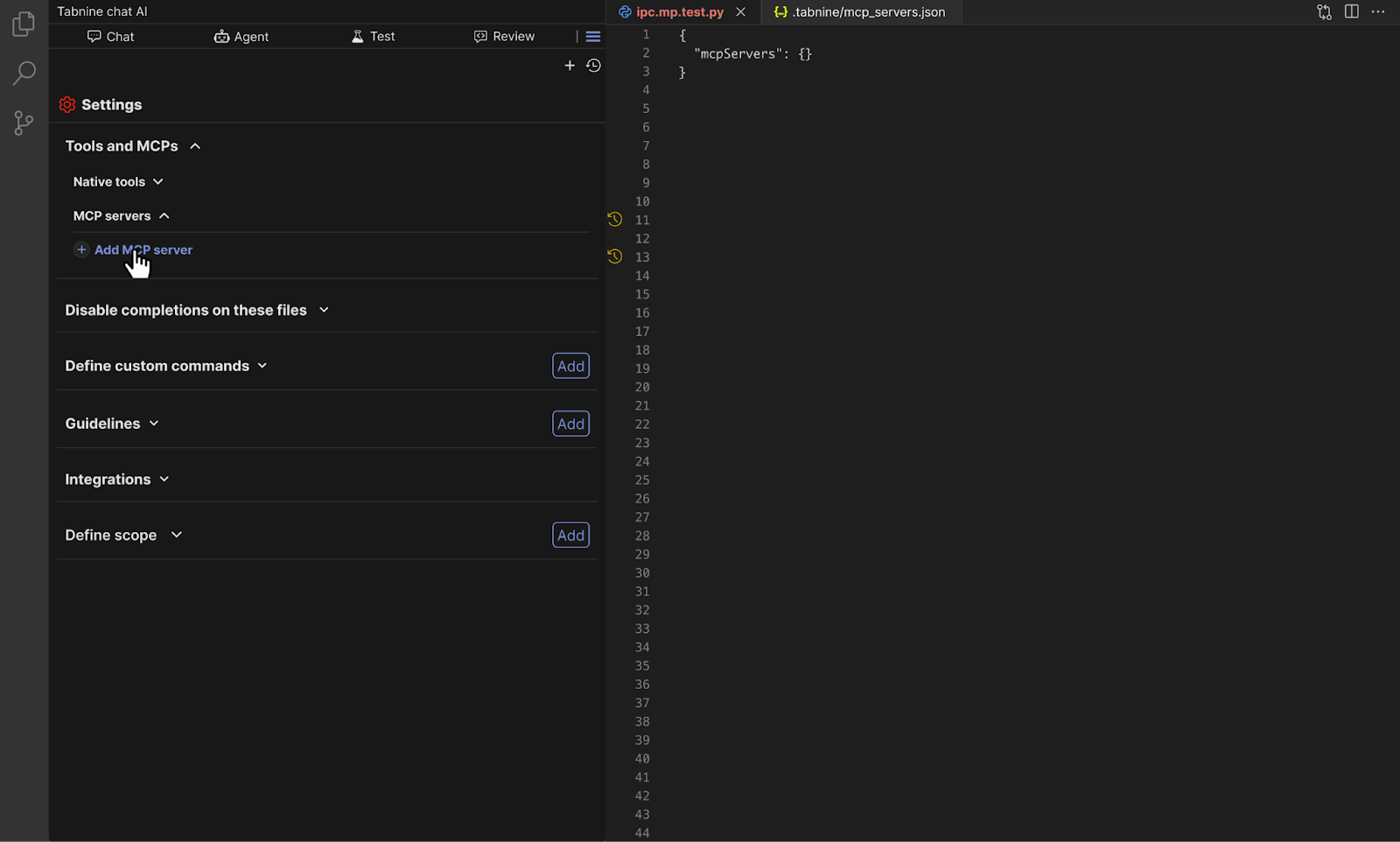Click the Add MCP server link
1400x842 pixels.
143,250
